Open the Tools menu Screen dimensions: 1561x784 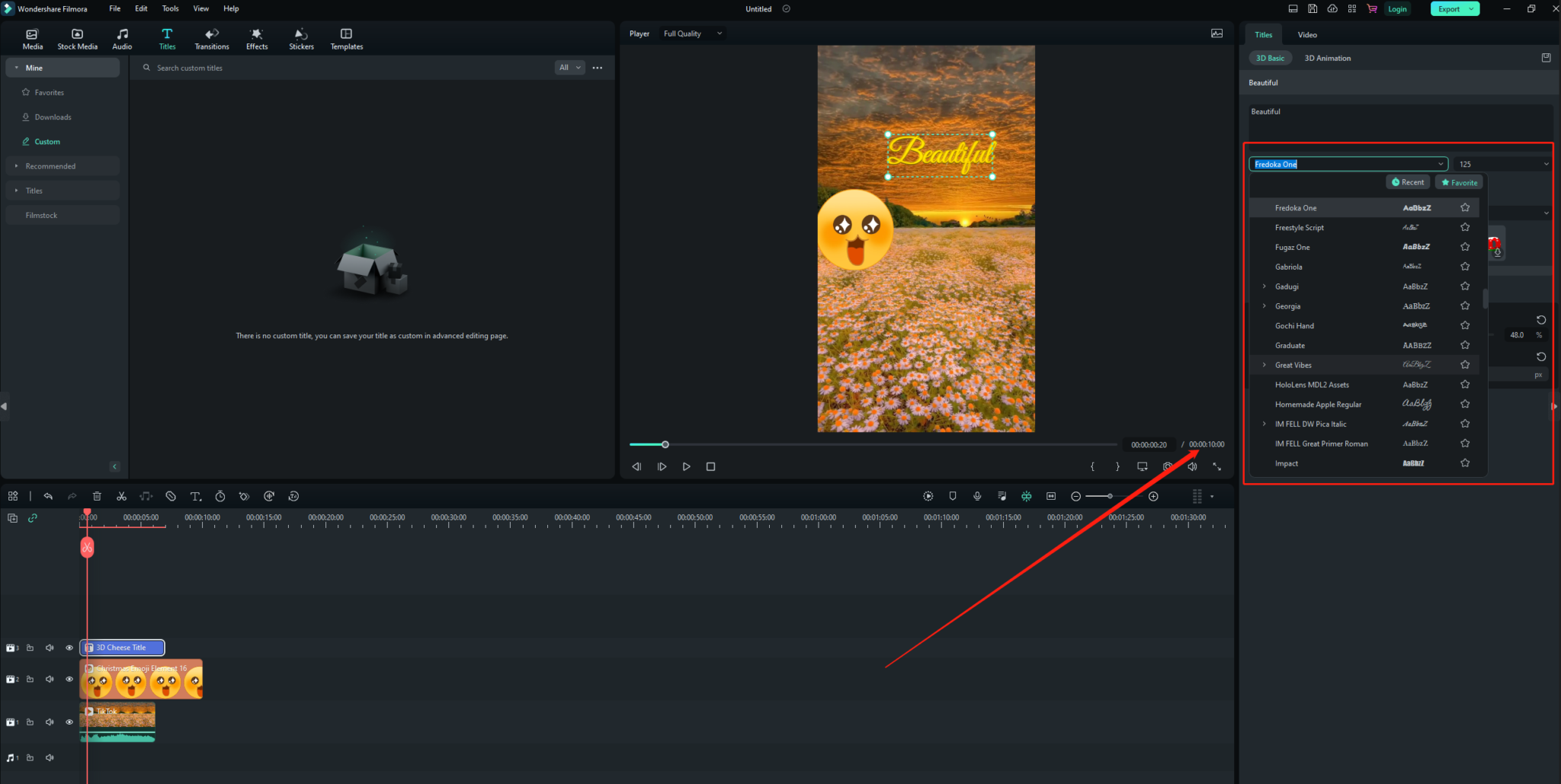tap(170, 8)
